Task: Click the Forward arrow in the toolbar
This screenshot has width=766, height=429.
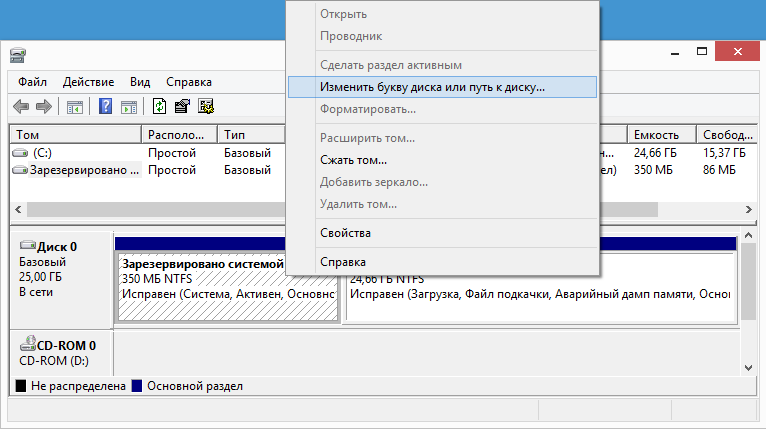Action: pyautogui.click(x=43, y=106)
